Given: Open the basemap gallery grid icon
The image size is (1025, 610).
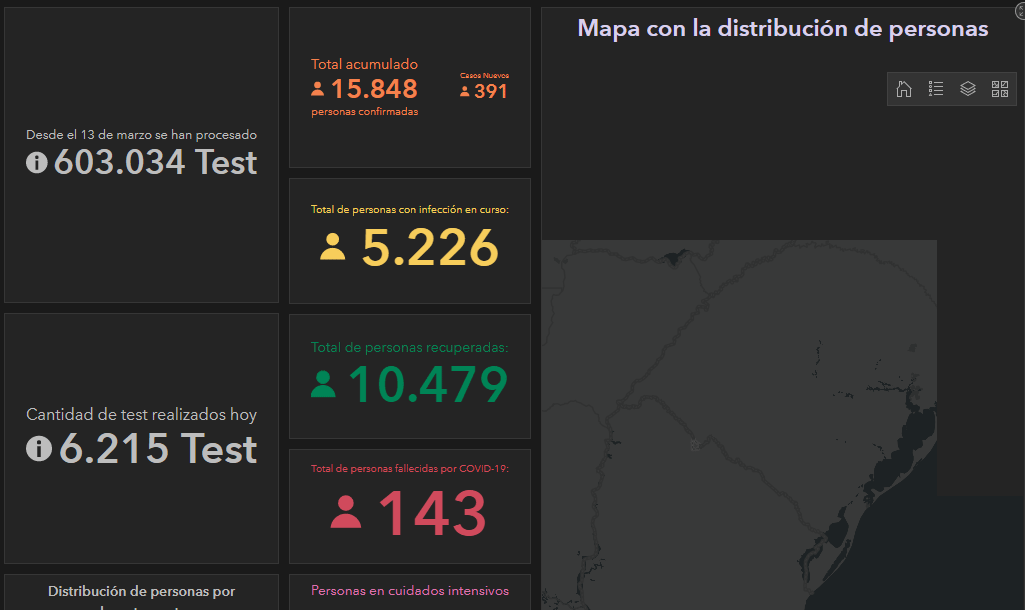Looking at the screenshot, I should click(1000, 89).
